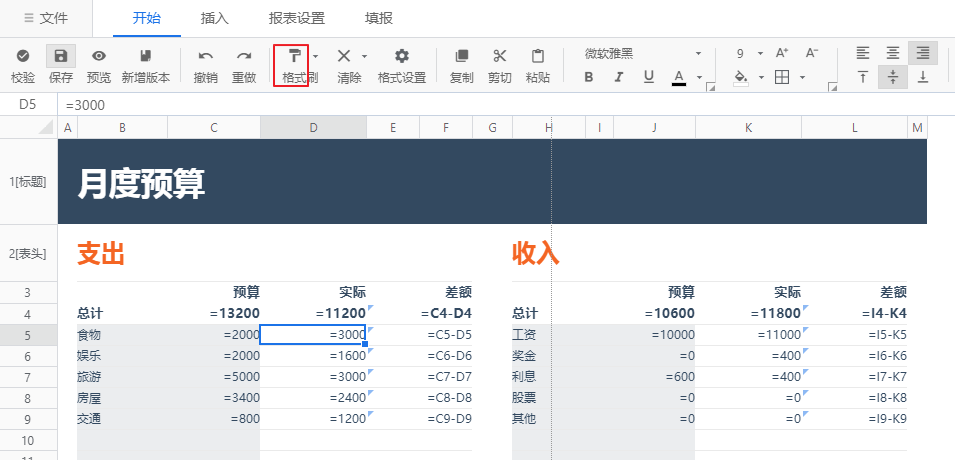Select the 交通 cell
This screenshot has width=955, height=460.
tap(122, 419)
